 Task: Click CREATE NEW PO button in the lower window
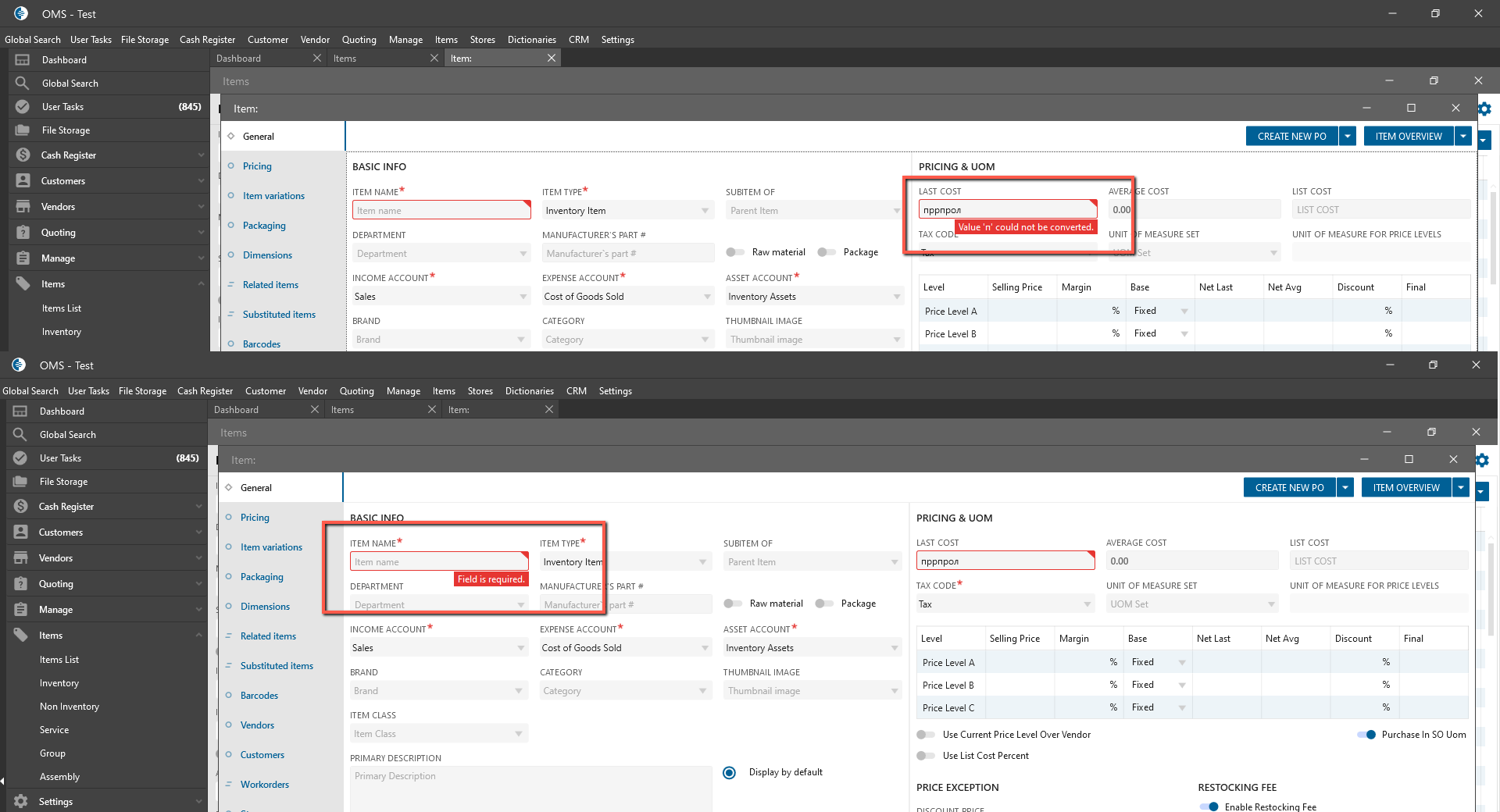pos(1290,488)
